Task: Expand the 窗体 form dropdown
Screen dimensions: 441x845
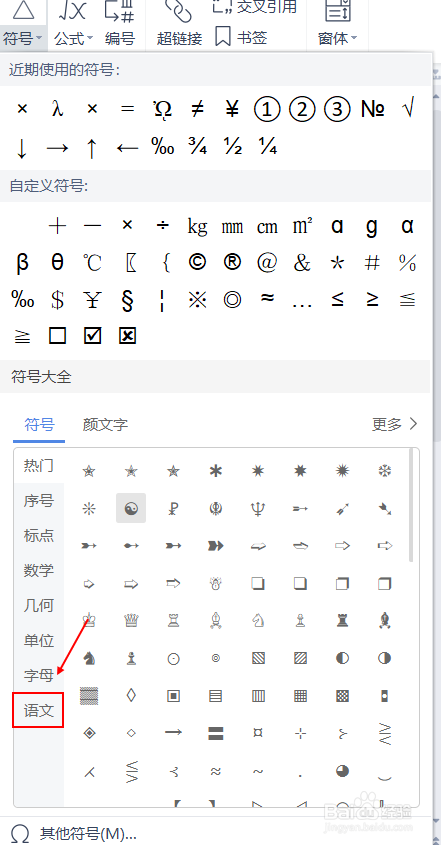Action: tap(337, 39)
